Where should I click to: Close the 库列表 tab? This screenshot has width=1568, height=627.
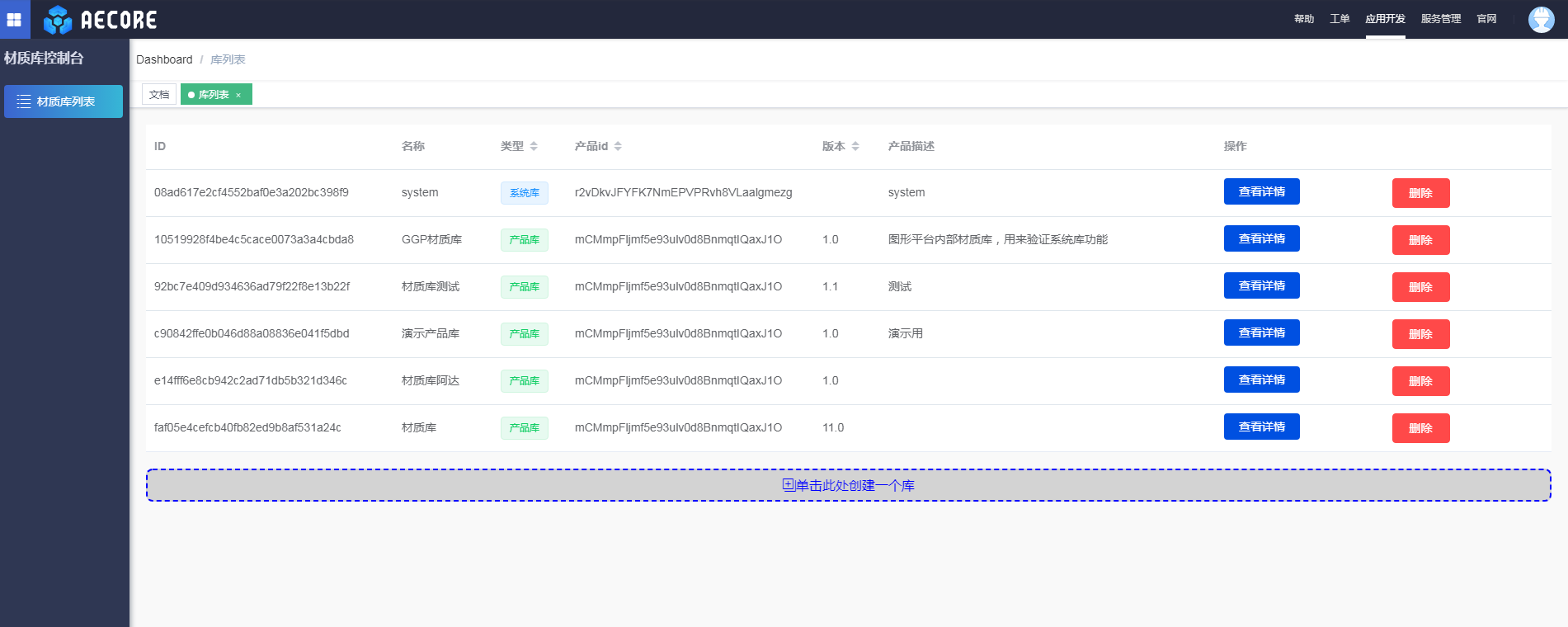239,95
